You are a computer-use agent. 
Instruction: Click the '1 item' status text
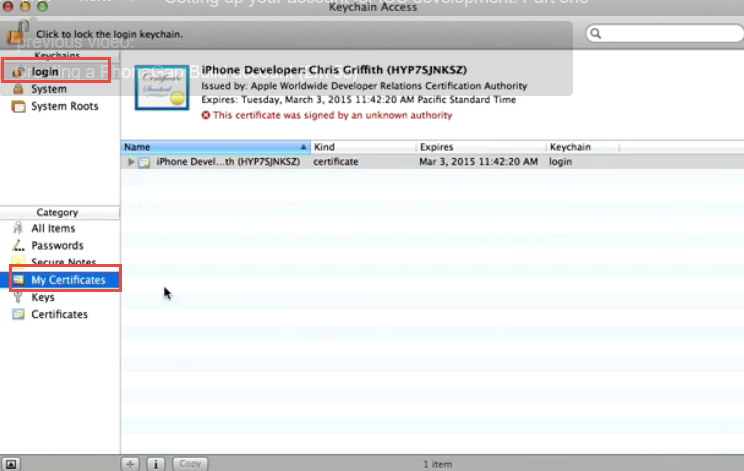pos(437,464)
